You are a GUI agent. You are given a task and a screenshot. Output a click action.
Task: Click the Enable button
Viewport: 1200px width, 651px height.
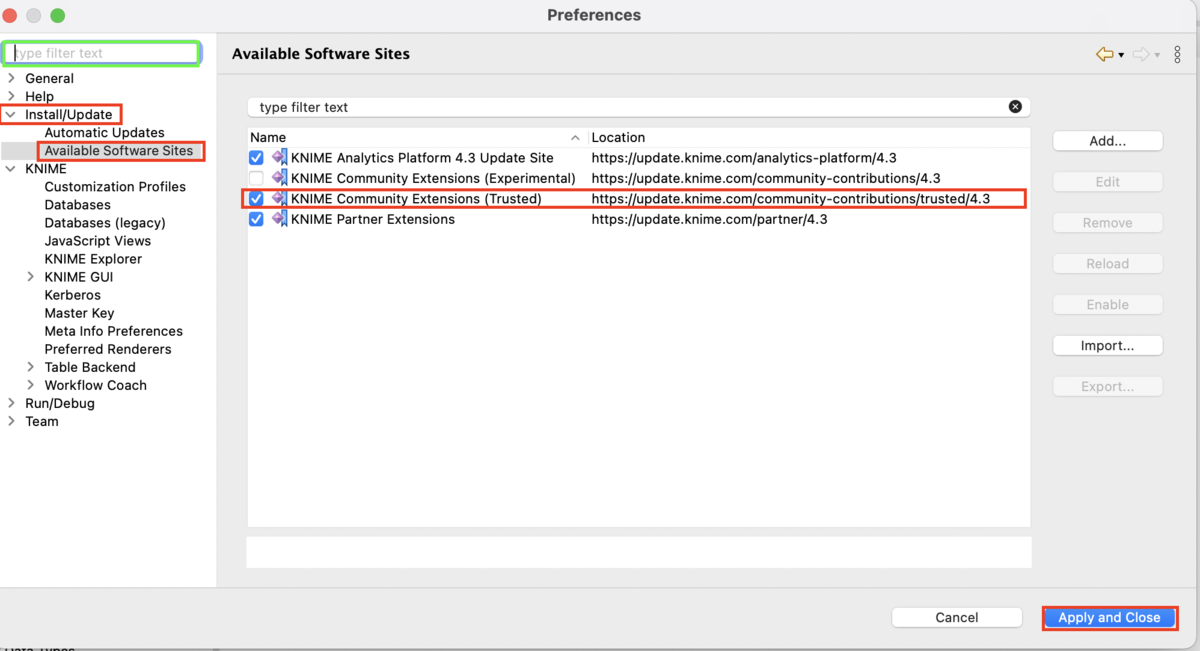(1108, 305)
